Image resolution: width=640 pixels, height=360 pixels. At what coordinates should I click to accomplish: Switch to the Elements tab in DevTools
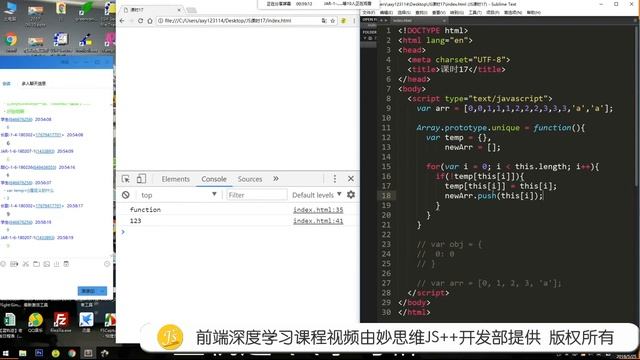(x=176, y=179)
